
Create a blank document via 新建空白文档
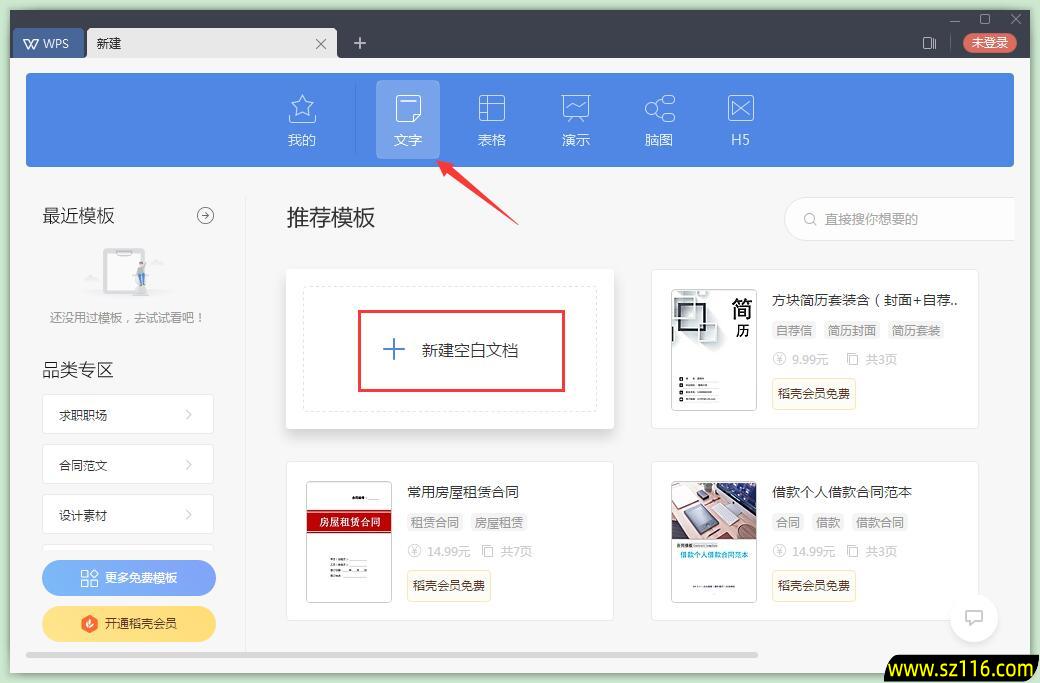[x=461, y=350]
